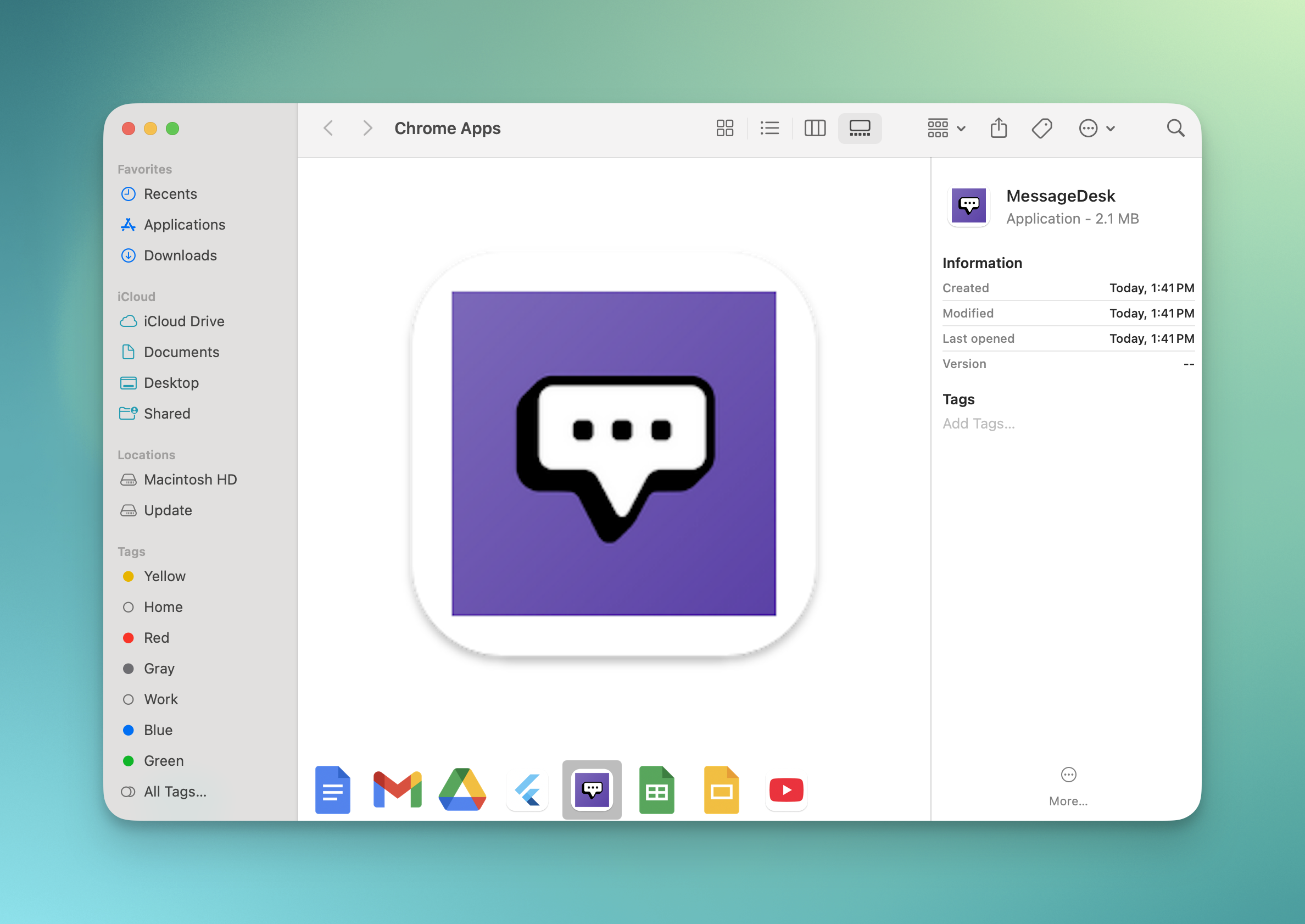Open the Share icon in the toolbar
Screen dimensions: 1305x924
(x=999, y=128)
